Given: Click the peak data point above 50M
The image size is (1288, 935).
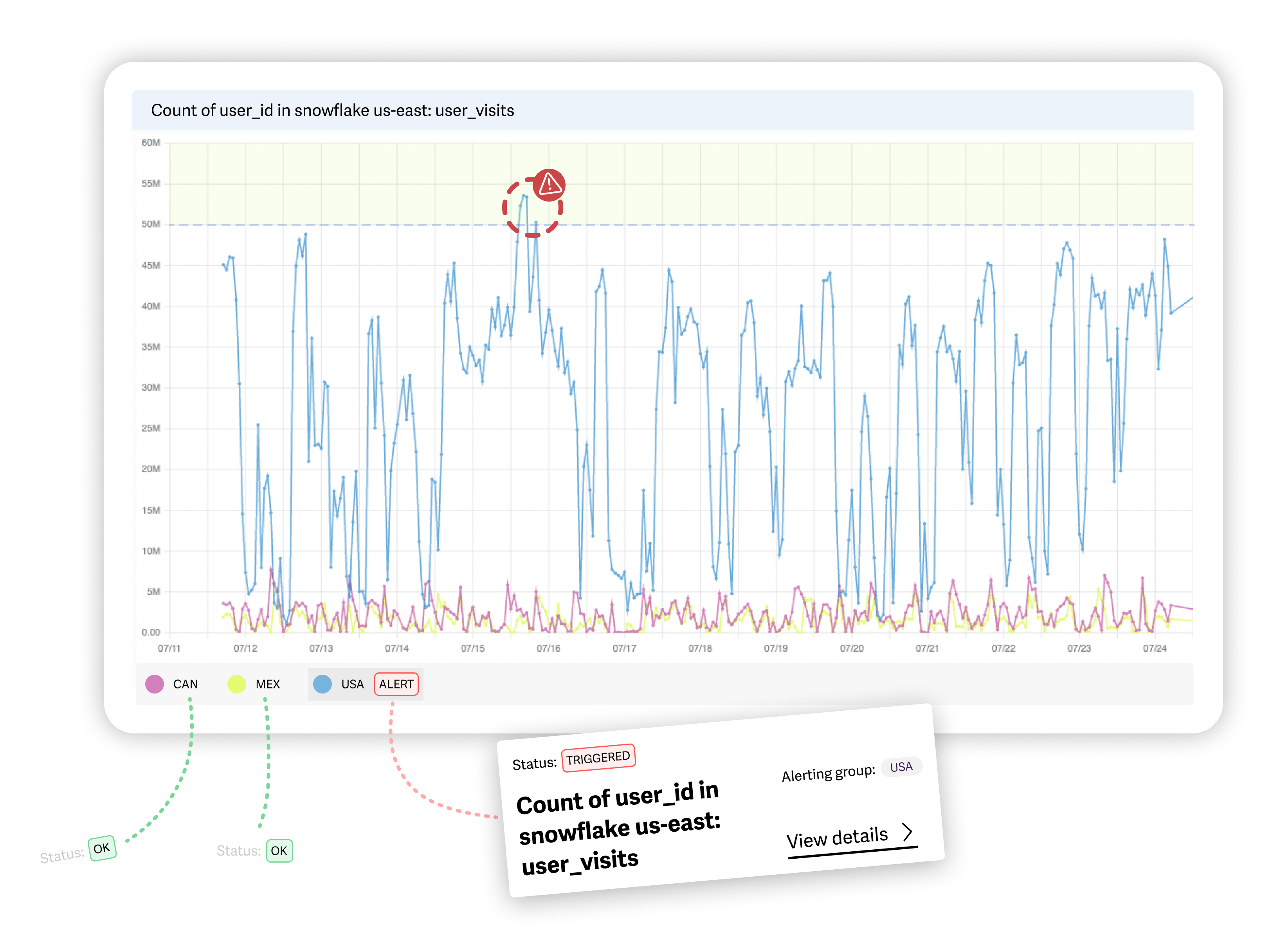Looking at the screenshot, I should [524, 194].
